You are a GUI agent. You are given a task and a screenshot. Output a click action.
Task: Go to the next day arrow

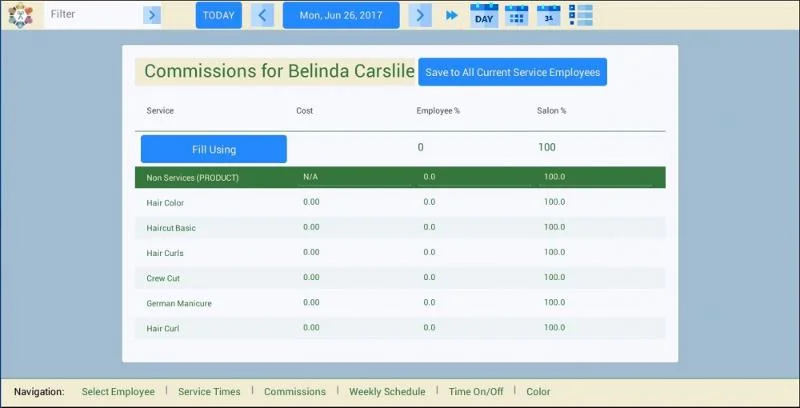click(x=421, y=15)
